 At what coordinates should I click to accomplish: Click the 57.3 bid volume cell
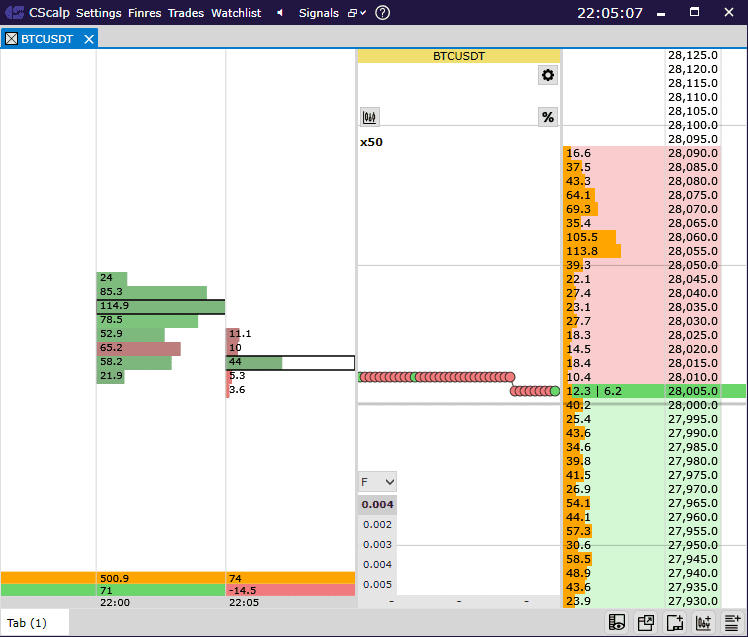[614, 531]
